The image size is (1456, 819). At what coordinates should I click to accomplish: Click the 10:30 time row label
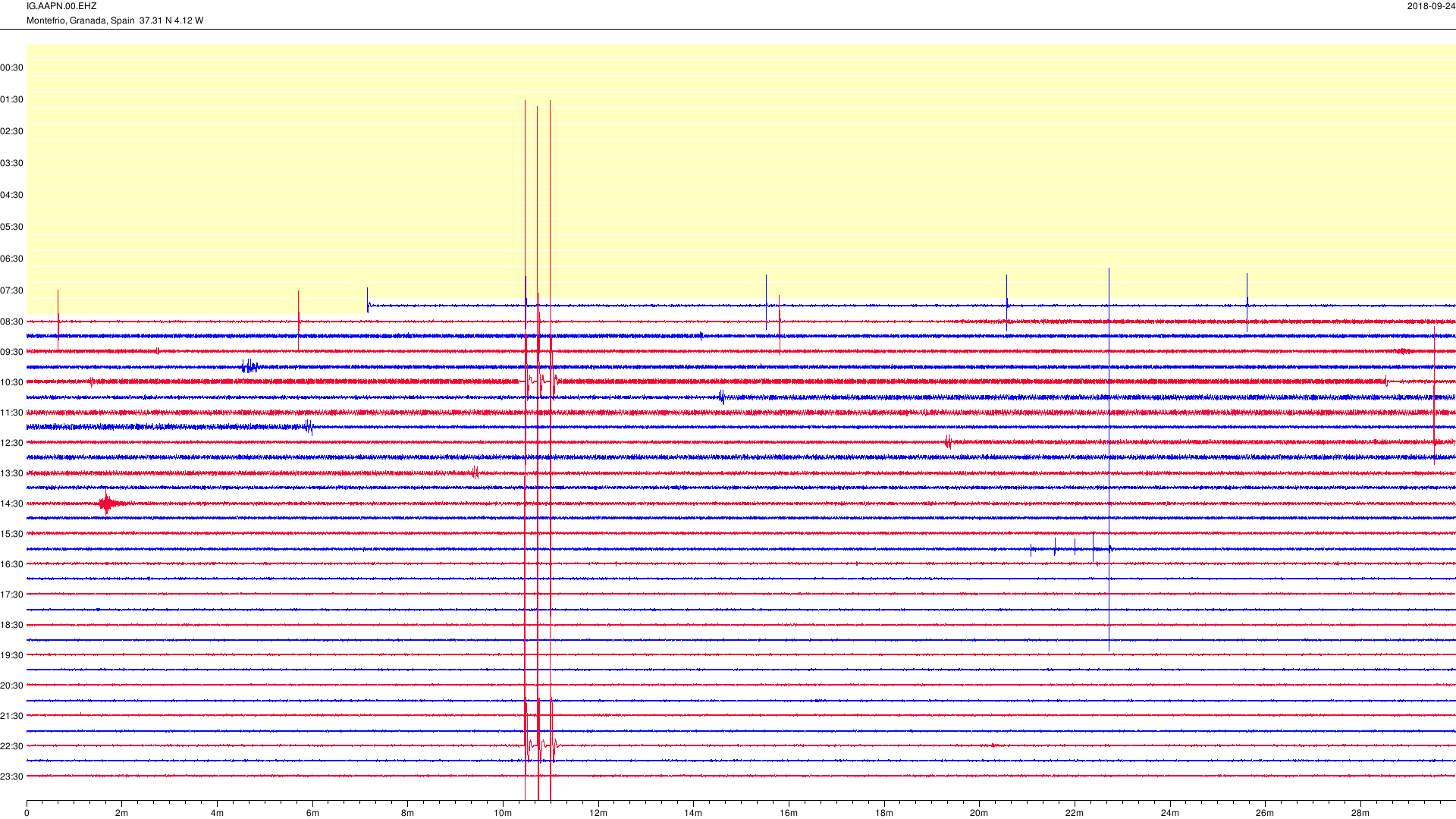pos(11,382)
